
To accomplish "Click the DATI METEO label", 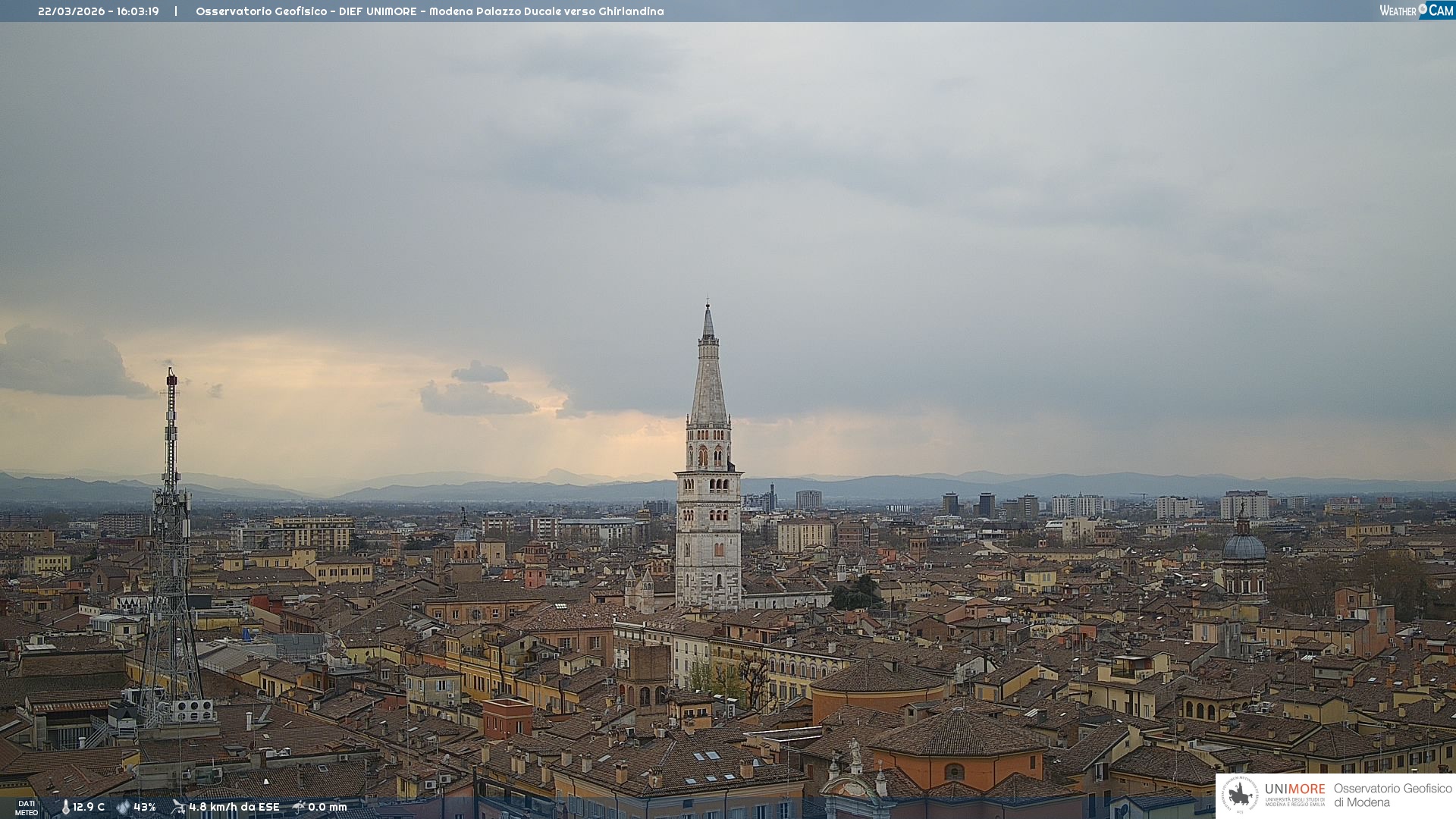I will tap(27, 808).
